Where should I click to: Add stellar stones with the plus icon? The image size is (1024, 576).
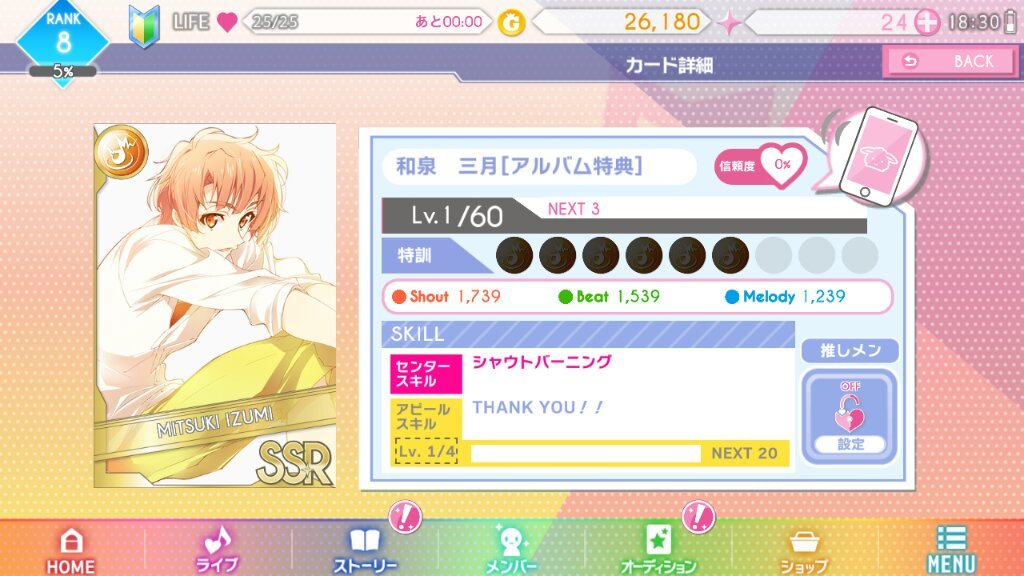[926, 22]
